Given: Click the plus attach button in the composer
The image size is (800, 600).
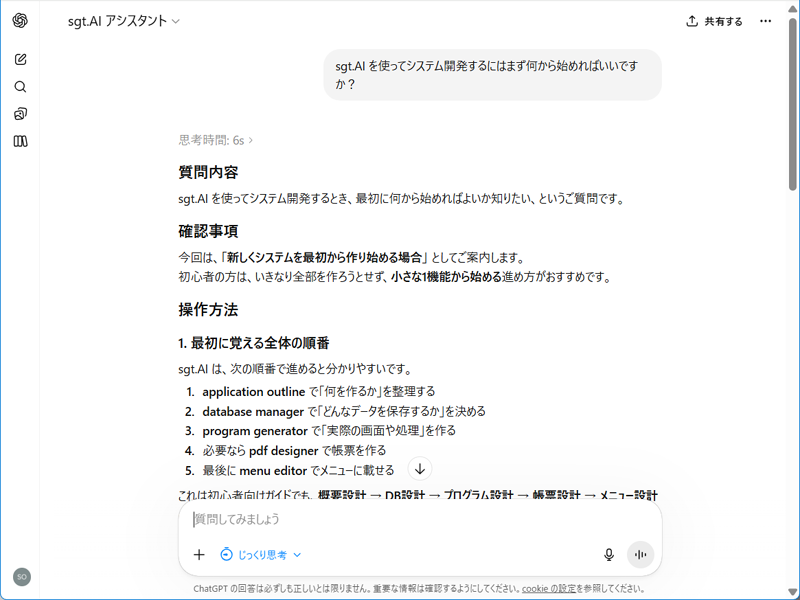Looking at the screenshot, I should coord(199,555).
